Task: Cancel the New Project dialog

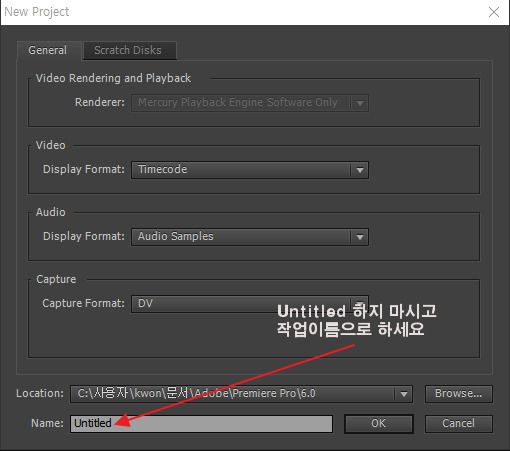Action: pyautogui.click(x=458, y=424)
